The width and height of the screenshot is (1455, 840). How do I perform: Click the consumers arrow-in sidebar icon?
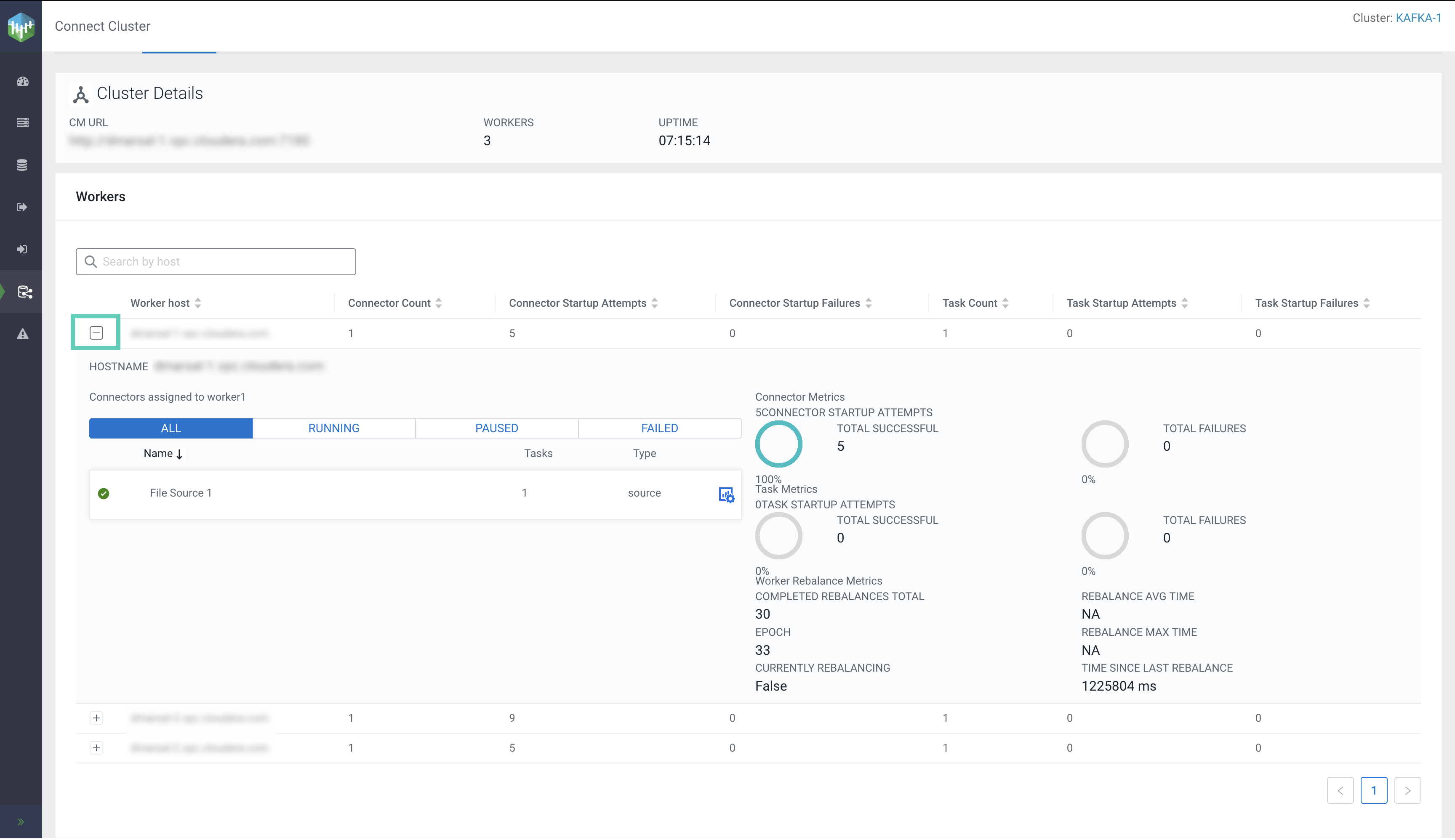22,249
